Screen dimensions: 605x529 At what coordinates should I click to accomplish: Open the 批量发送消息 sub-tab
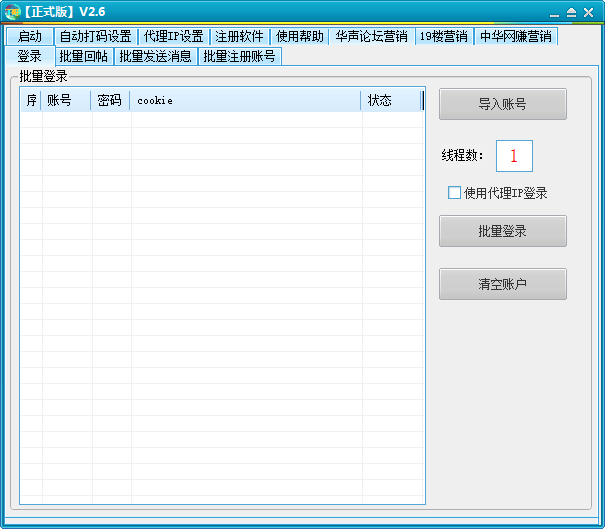point(155,56)
